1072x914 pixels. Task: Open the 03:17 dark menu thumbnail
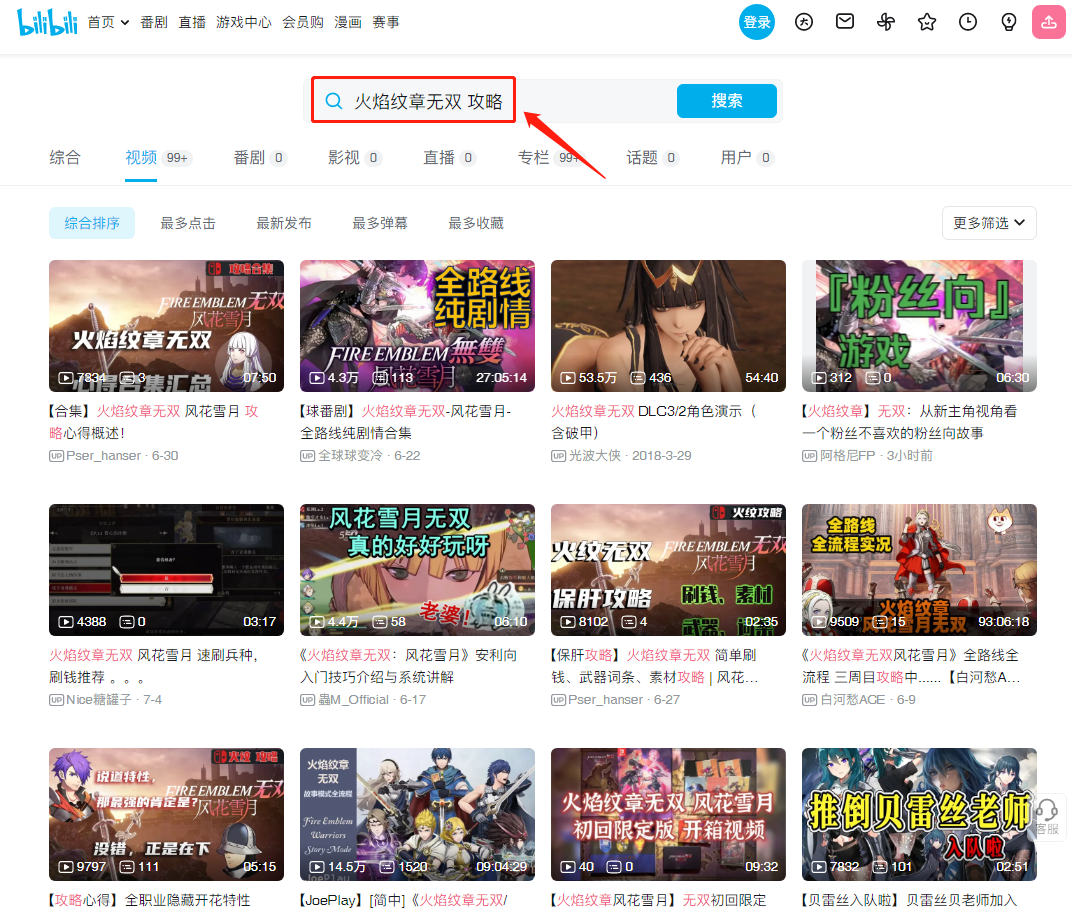(x=166, y=569)
